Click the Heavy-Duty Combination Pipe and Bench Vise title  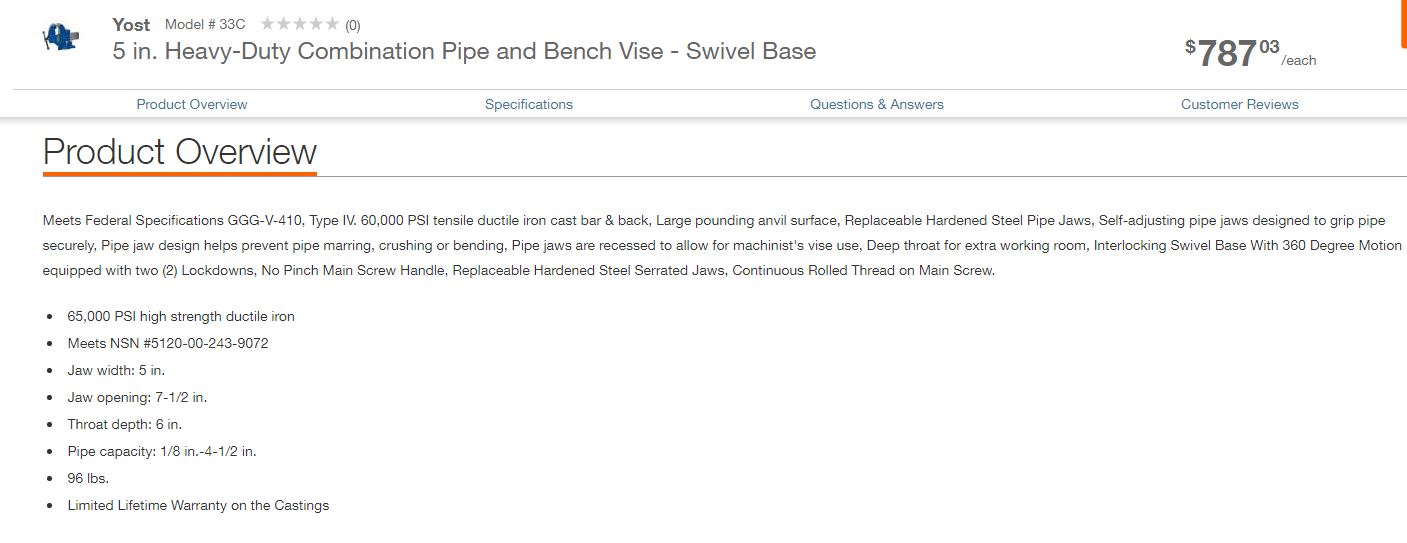pyautogui.click(x=464, y=51)
